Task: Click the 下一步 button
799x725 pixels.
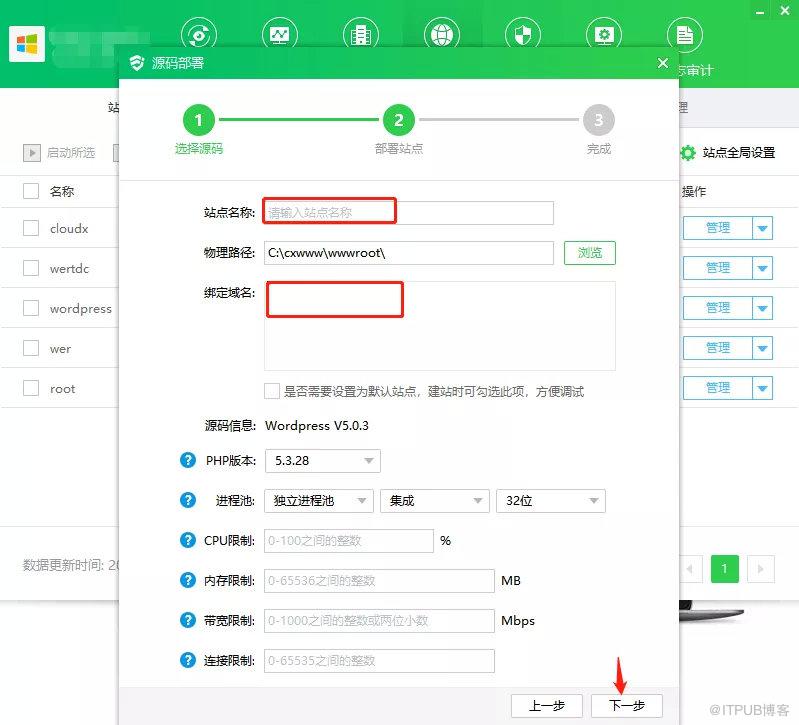Action: pos(627,706)
